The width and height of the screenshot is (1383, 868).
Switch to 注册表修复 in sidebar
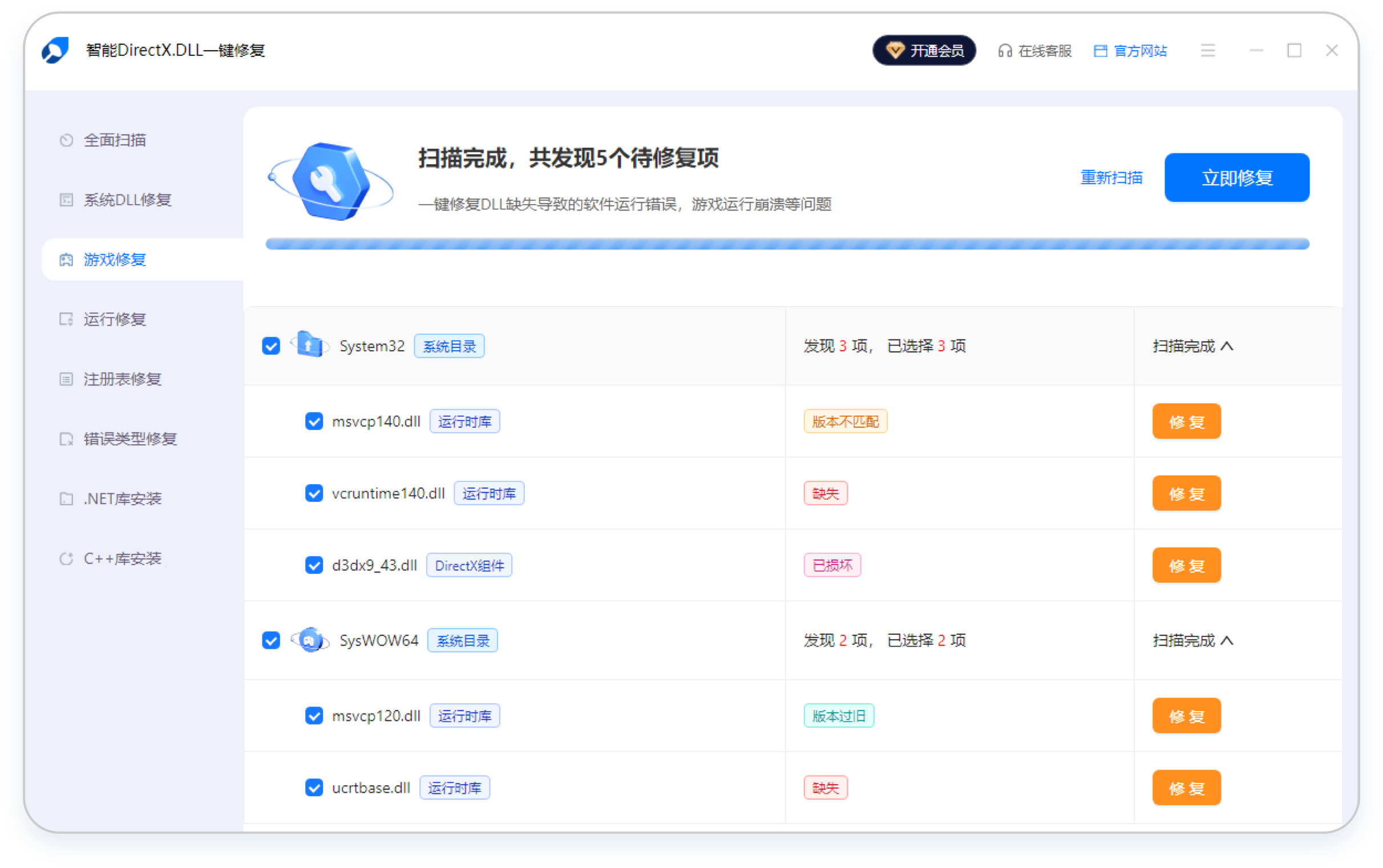122,379
